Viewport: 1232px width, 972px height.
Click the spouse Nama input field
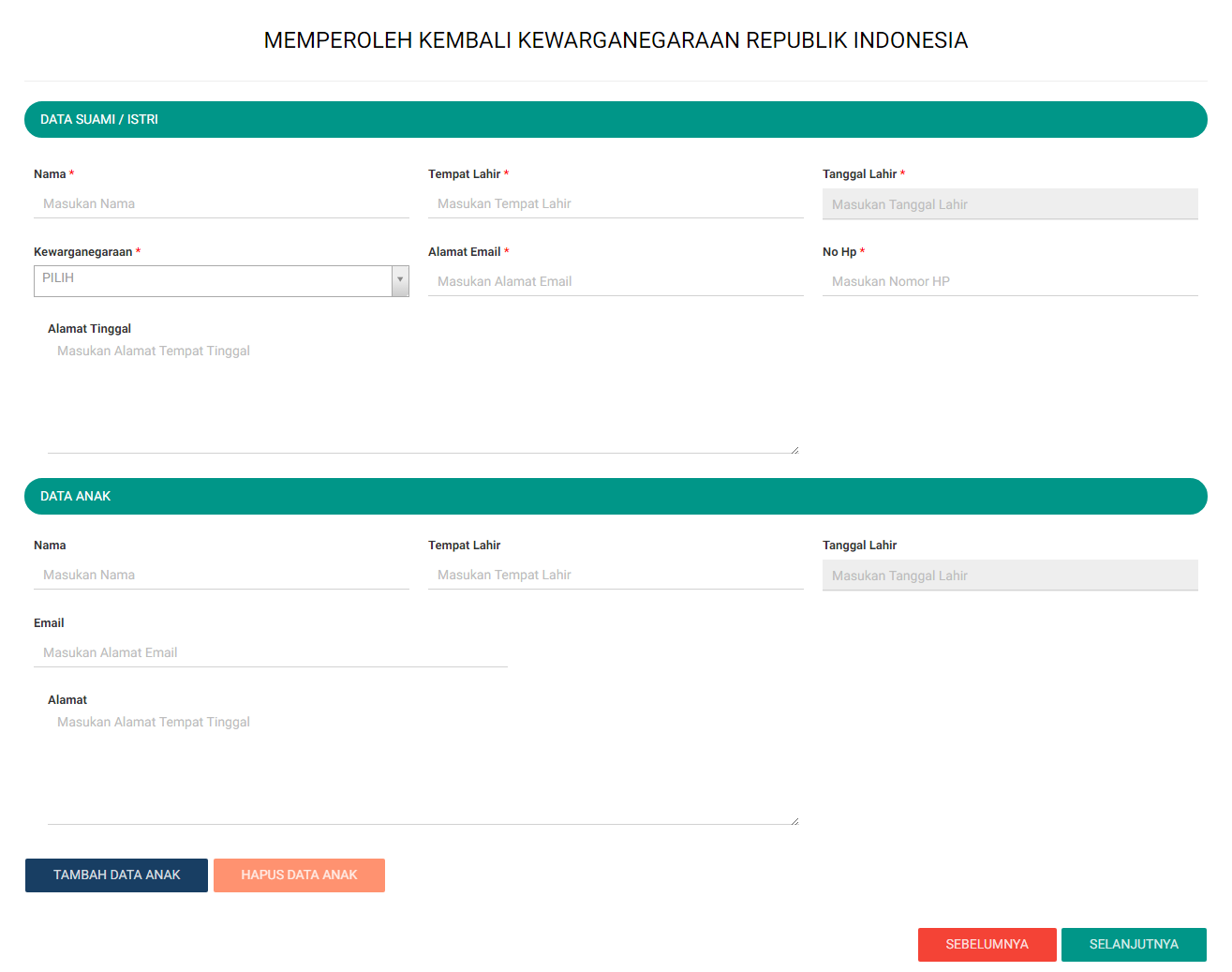pos(221,203)
